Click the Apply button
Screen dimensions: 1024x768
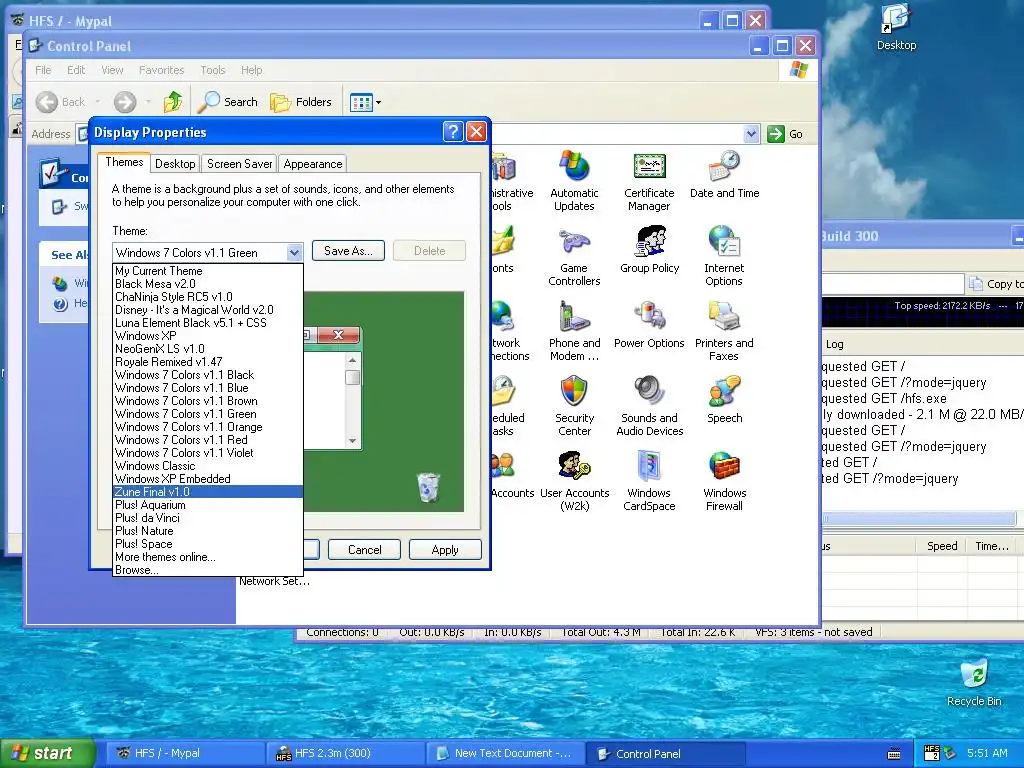click(445, 550)
